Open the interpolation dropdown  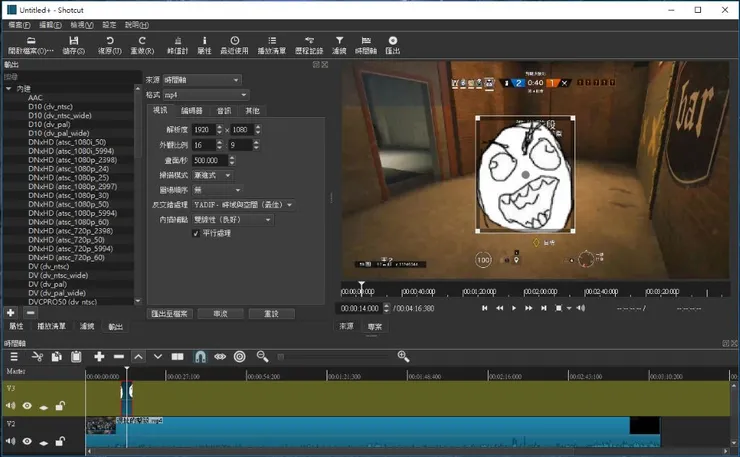point(233,220)
